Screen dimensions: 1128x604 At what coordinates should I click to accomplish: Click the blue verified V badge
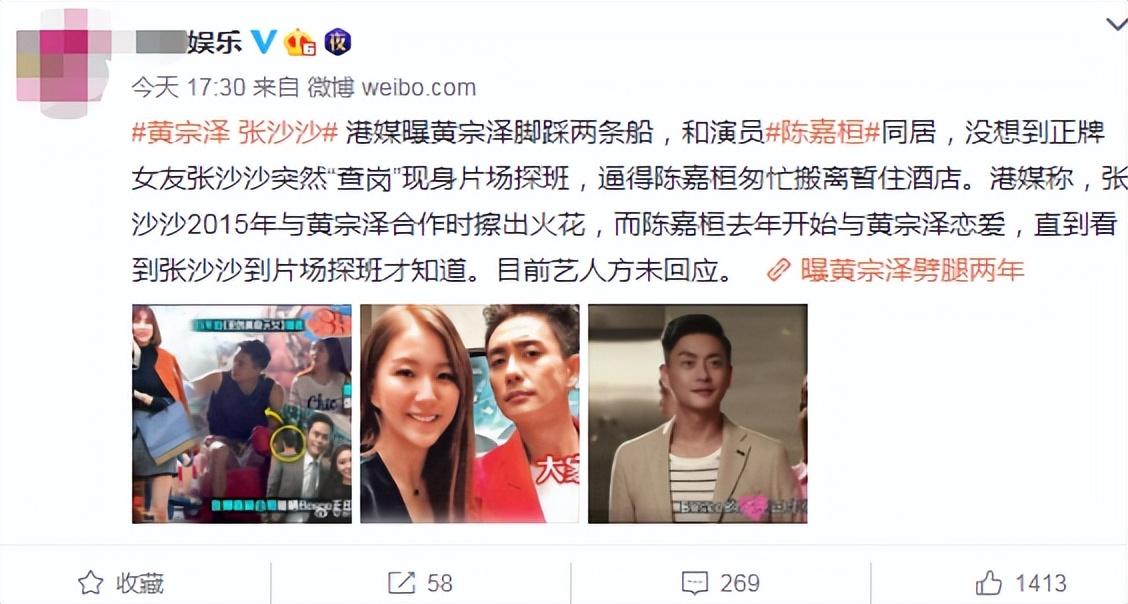point(263,42)
